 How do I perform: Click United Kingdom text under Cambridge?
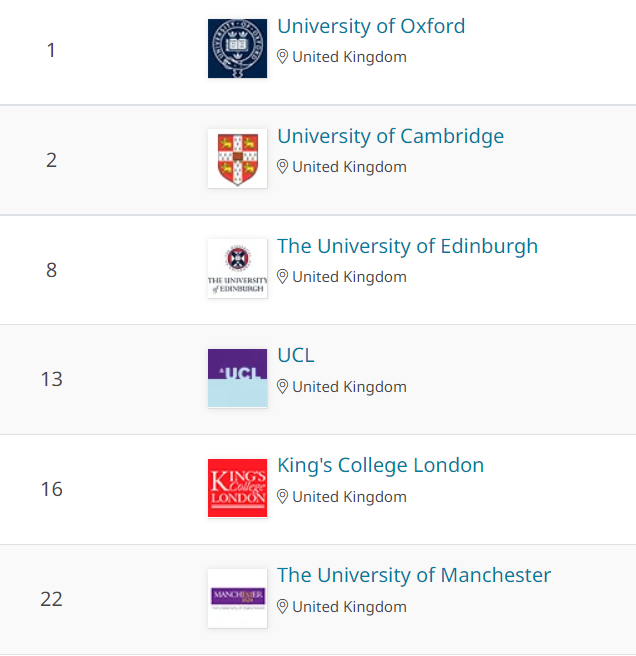349,167
